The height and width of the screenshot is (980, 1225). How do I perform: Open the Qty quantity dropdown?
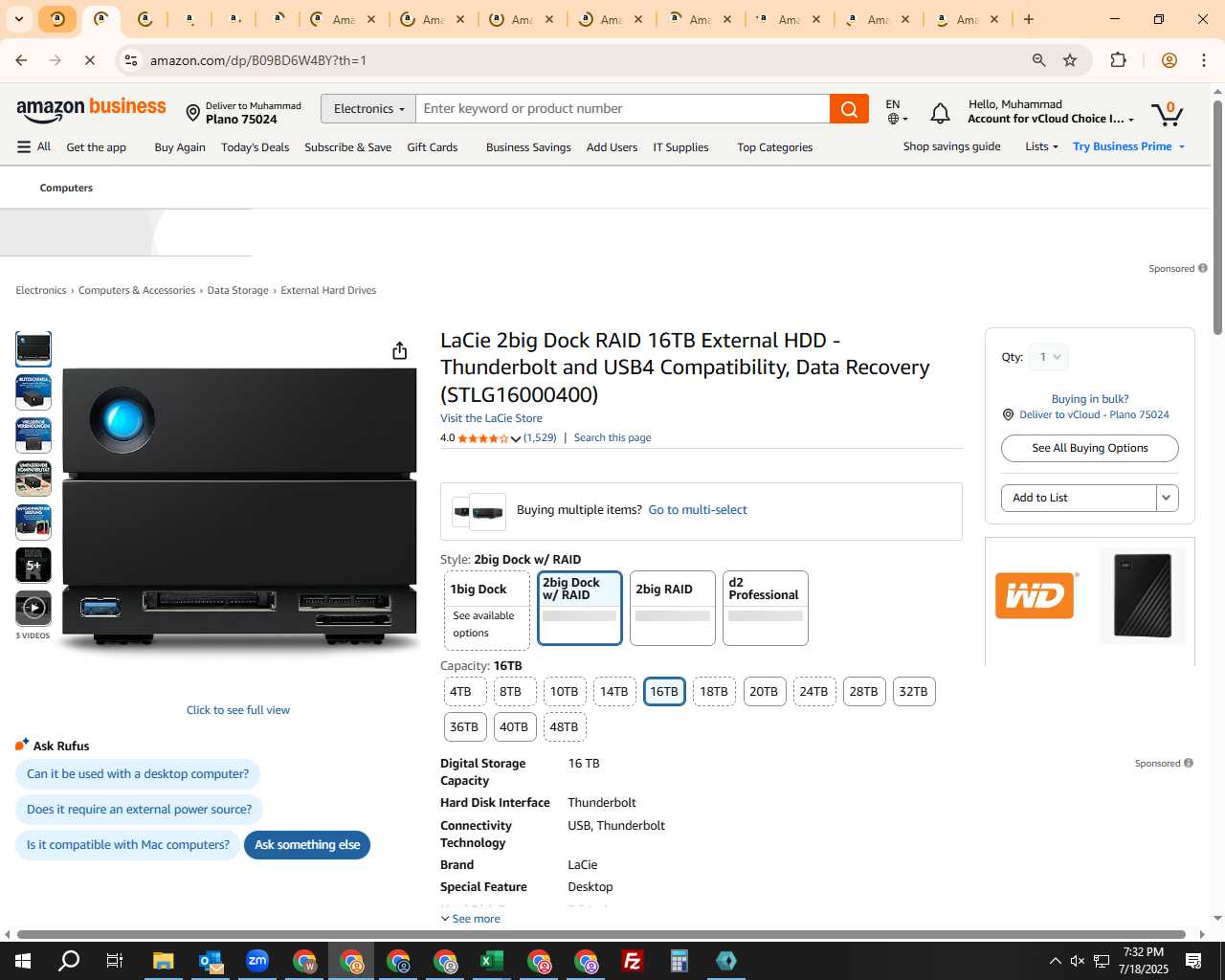pos(1049,357)
